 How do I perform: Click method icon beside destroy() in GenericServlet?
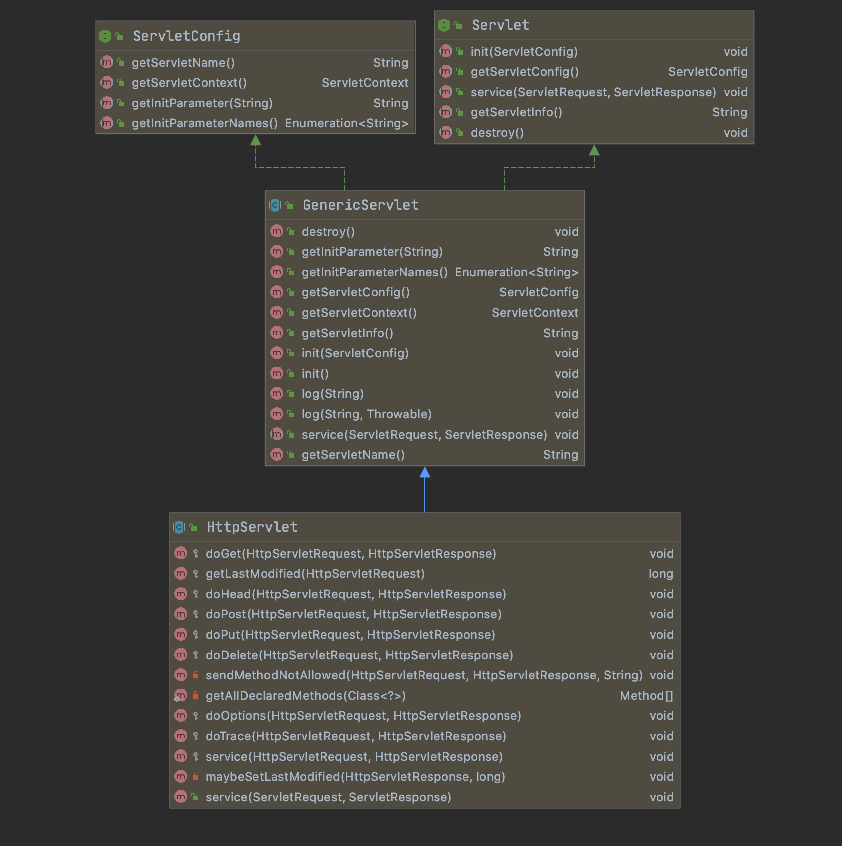tap(277, 231)
